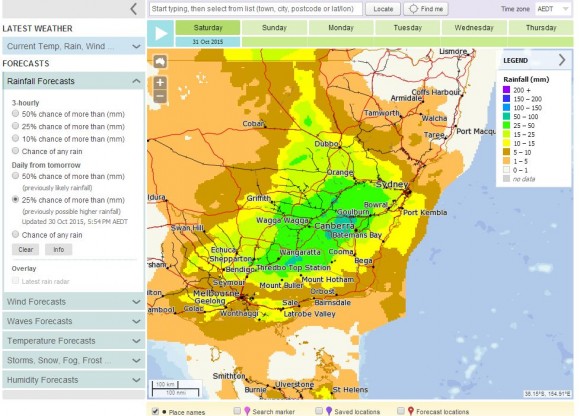
Task: Click Melbourne on the map
Action: point(216,293)
